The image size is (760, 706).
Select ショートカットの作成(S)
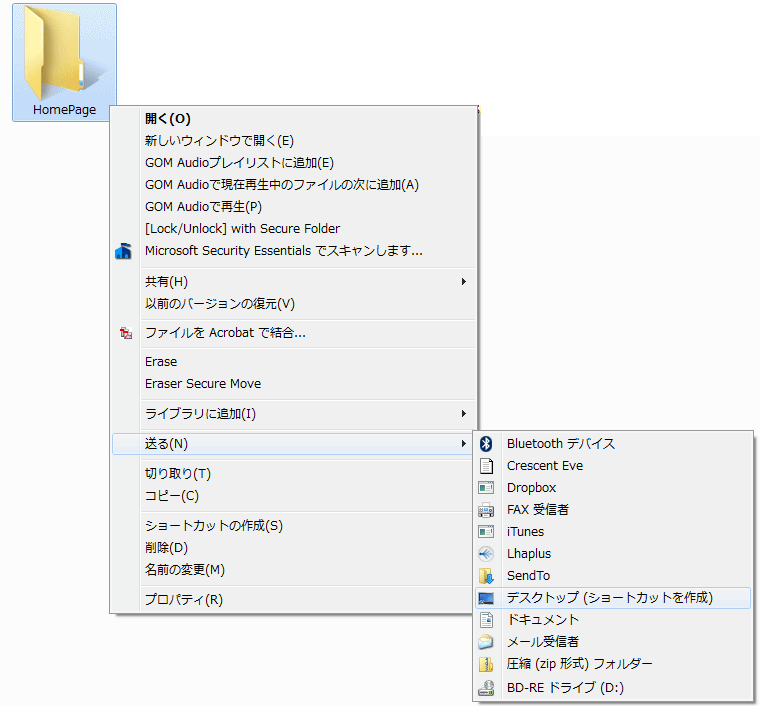click(292, 526)
